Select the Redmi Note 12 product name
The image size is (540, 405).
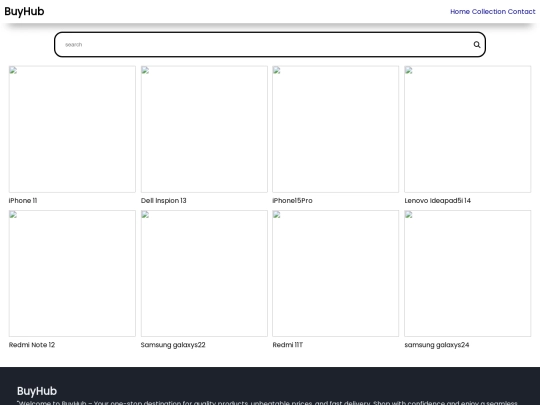[x=32, y=345]
